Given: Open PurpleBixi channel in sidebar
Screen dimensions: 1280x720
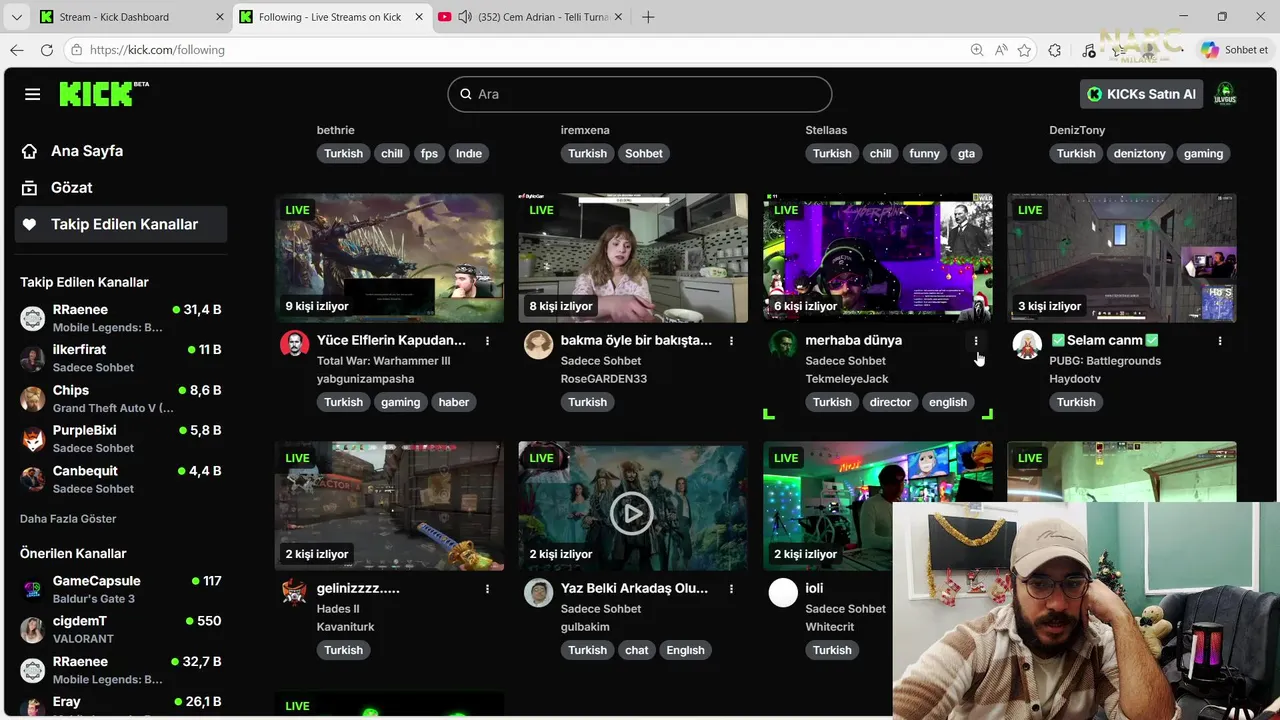Looking at the screenshot, I should (121, 439).
